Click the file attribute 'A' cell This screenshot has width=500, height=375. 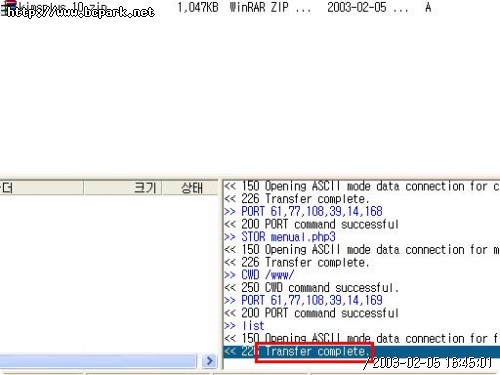(x=428, y=7)
